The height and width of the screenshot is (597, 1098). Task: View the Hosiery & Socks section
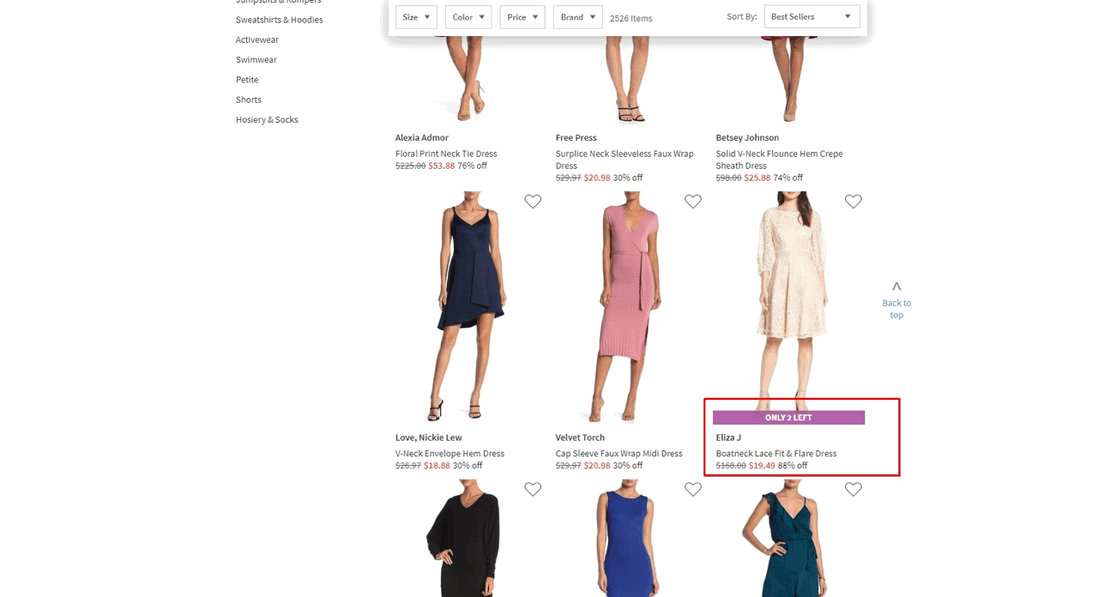click(x=265, y=119)
